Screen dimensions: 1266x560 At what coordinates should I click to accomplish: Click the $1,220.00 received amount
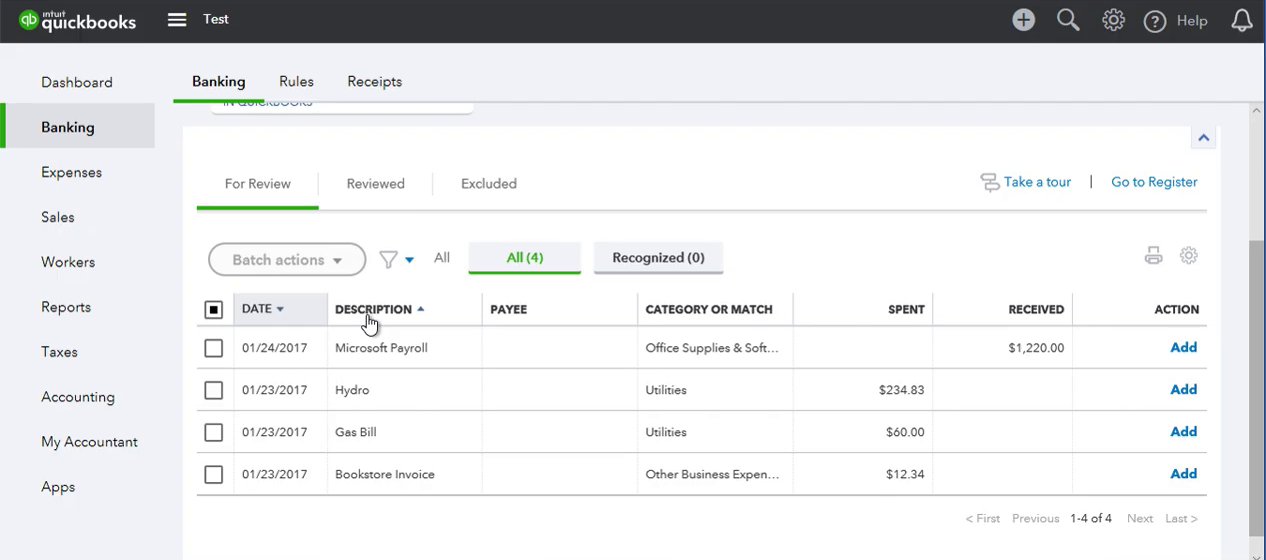[x=1036, y=348]
